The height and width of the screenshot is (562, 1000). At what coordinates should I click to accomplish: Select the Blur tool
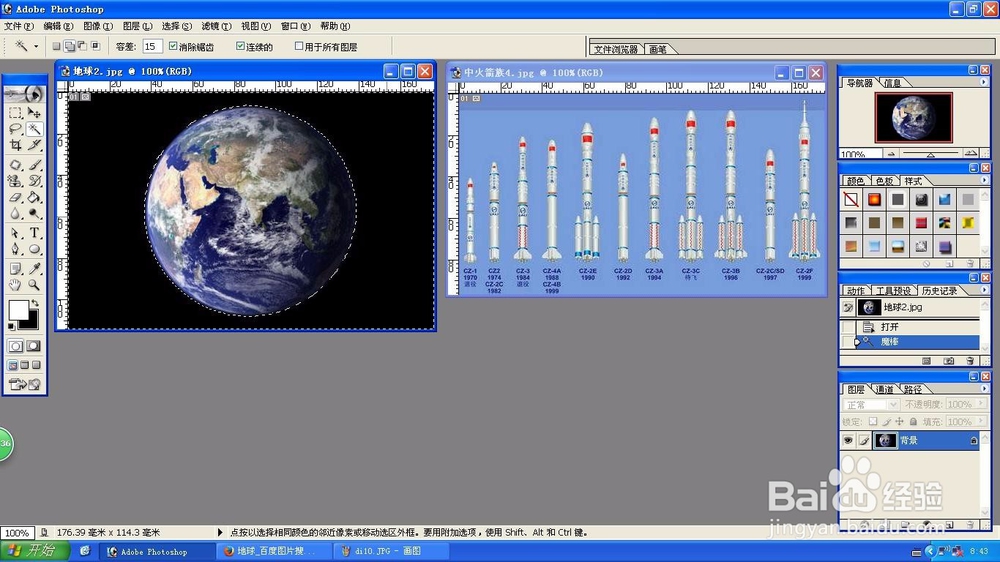click(x=15, y=214)
